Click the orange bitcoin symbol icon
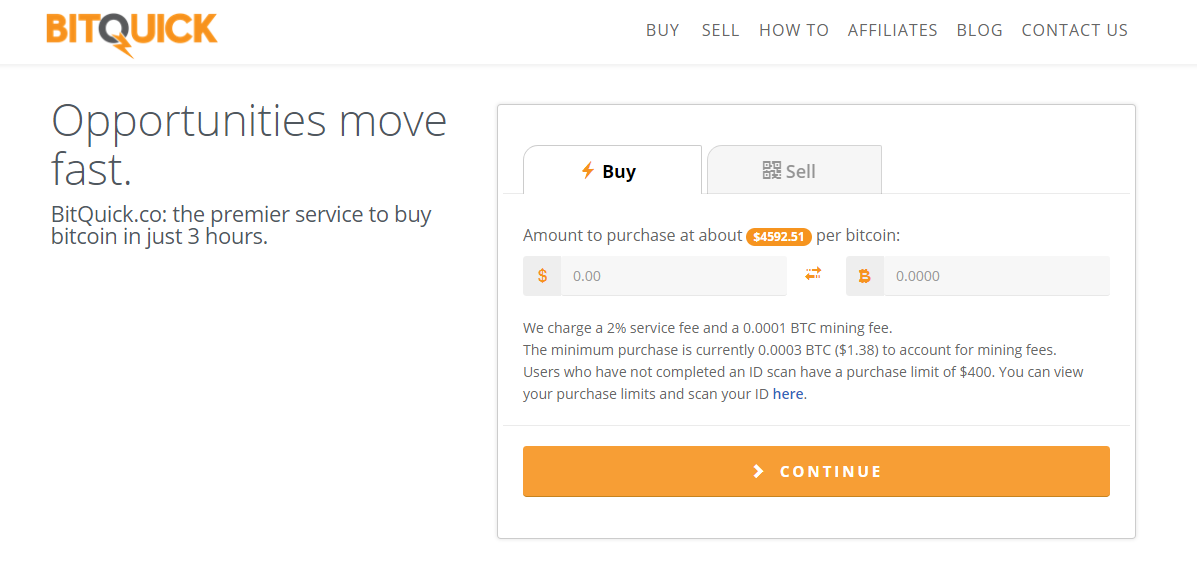The image size is (1197, 567). tap(864, 276)
